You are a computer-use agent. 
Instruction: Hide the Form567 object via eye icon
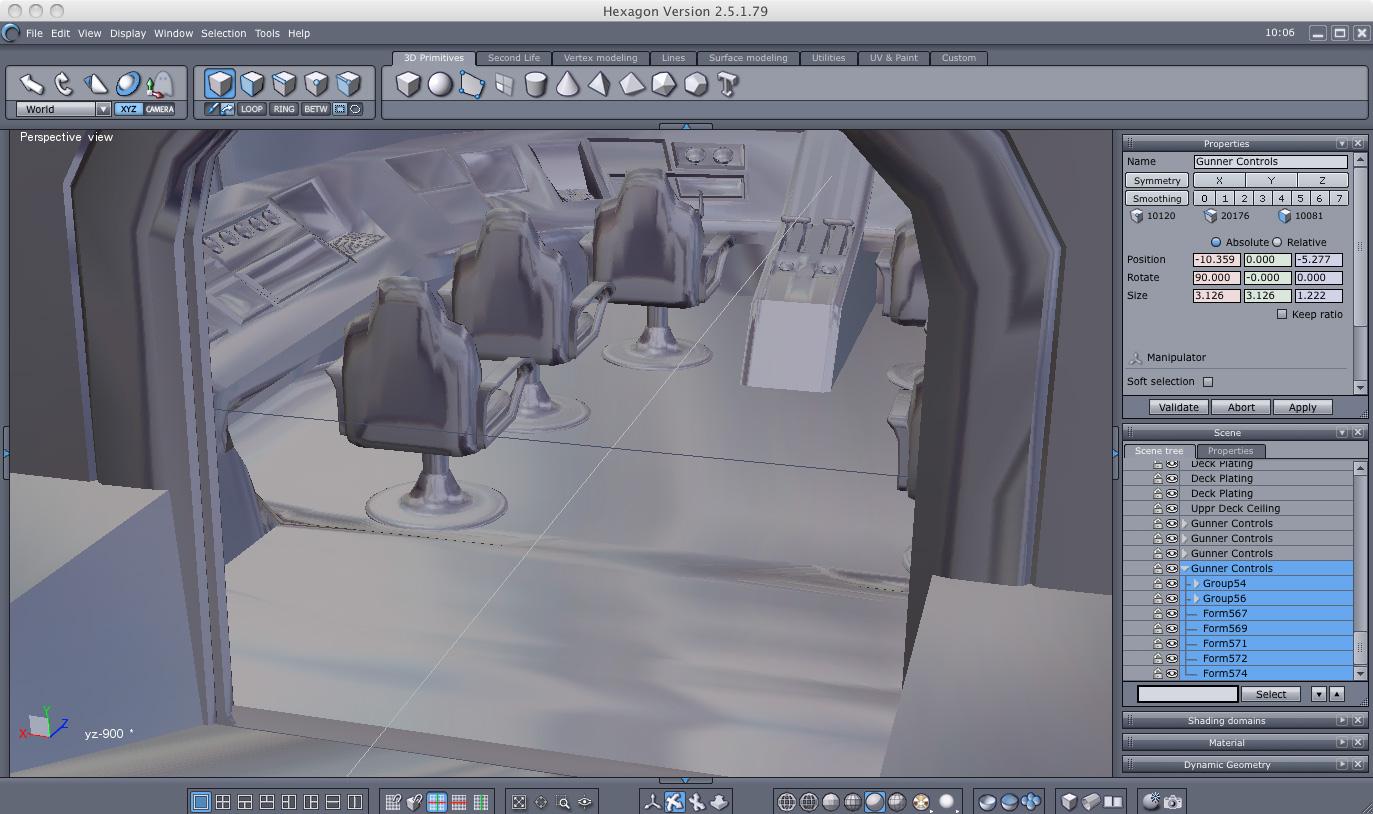1172,613
